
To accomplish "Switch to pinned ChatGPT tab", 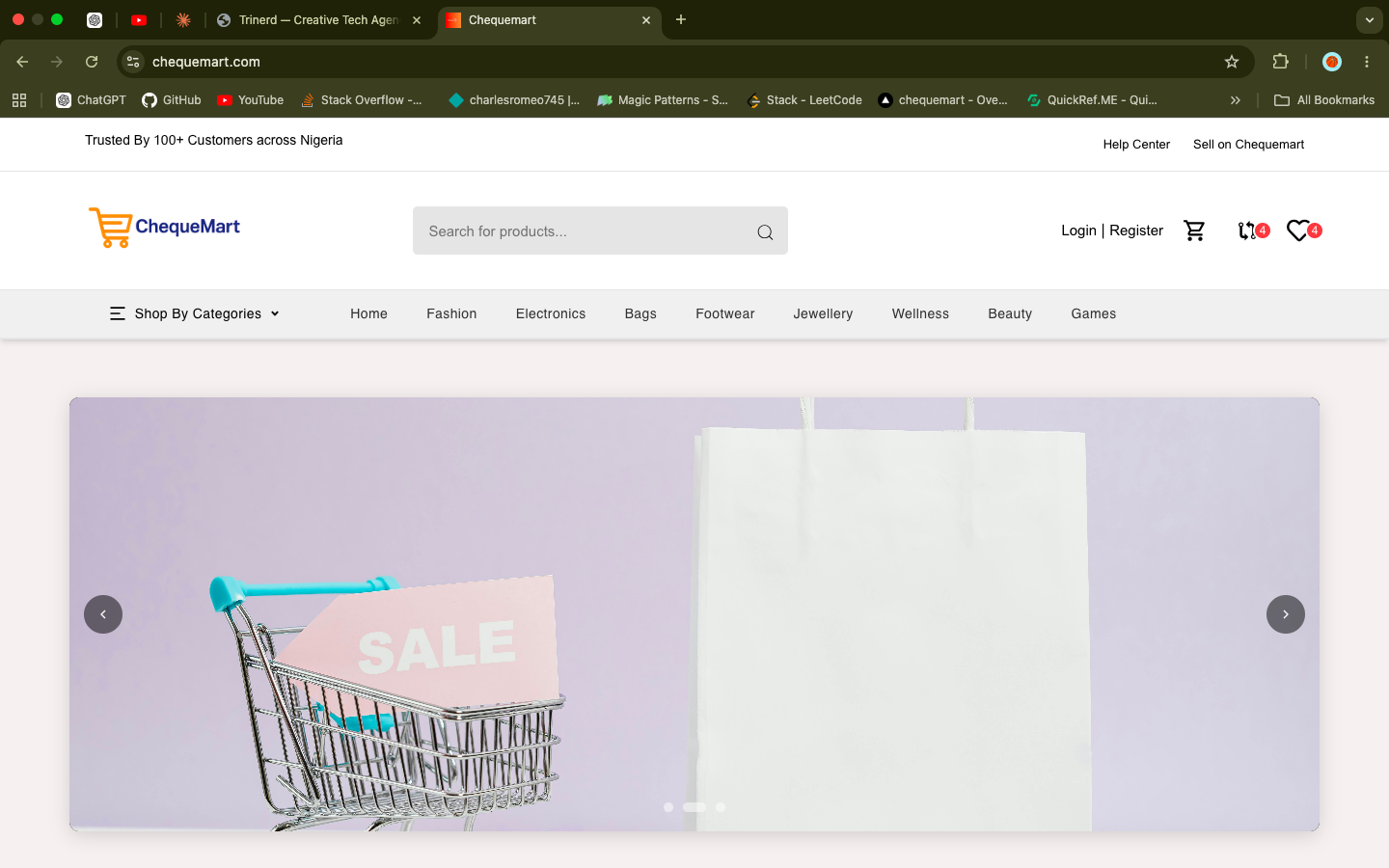I will click(x=95, y=19).
